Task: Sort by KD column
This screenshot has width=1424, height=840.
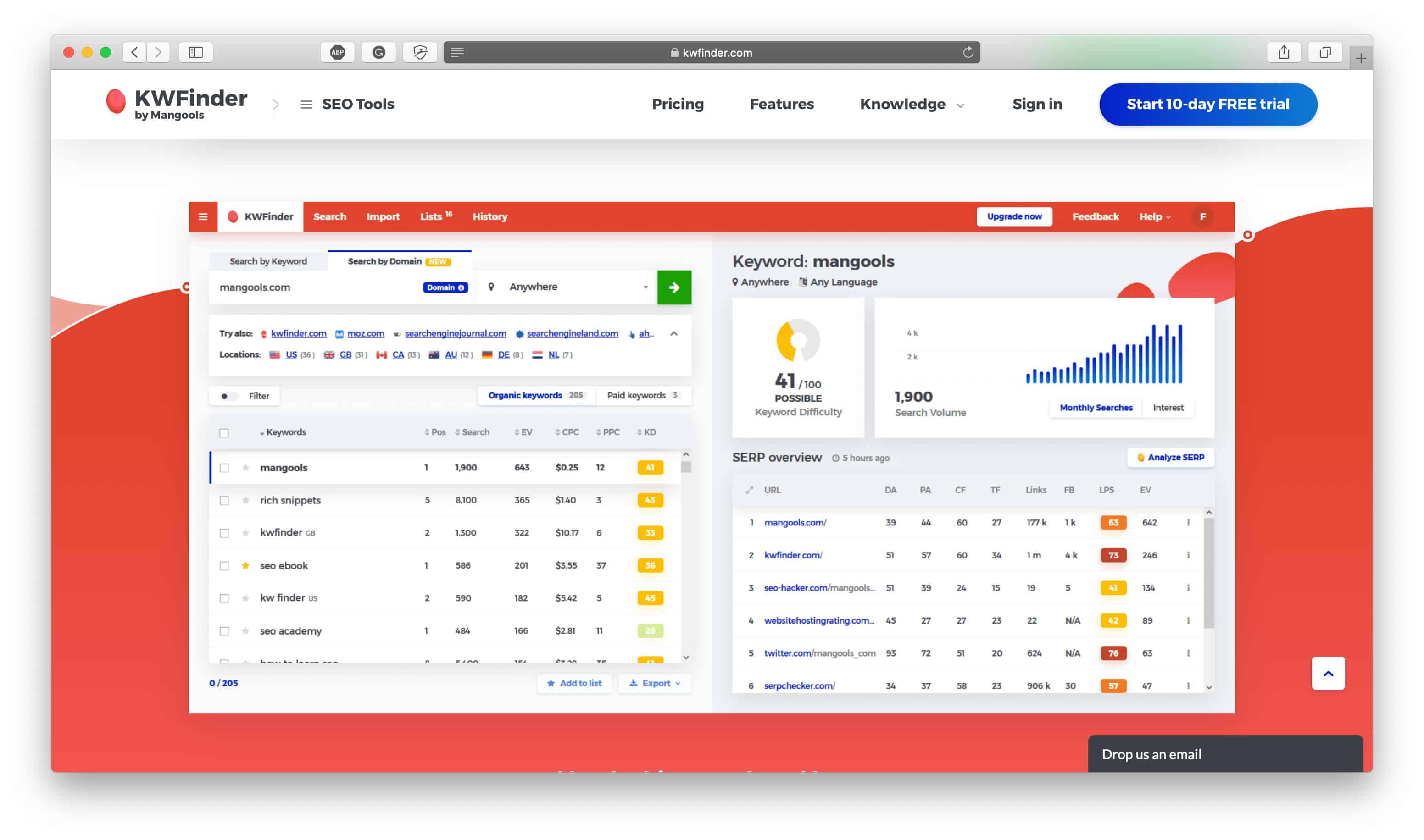Action: point(646,432)
